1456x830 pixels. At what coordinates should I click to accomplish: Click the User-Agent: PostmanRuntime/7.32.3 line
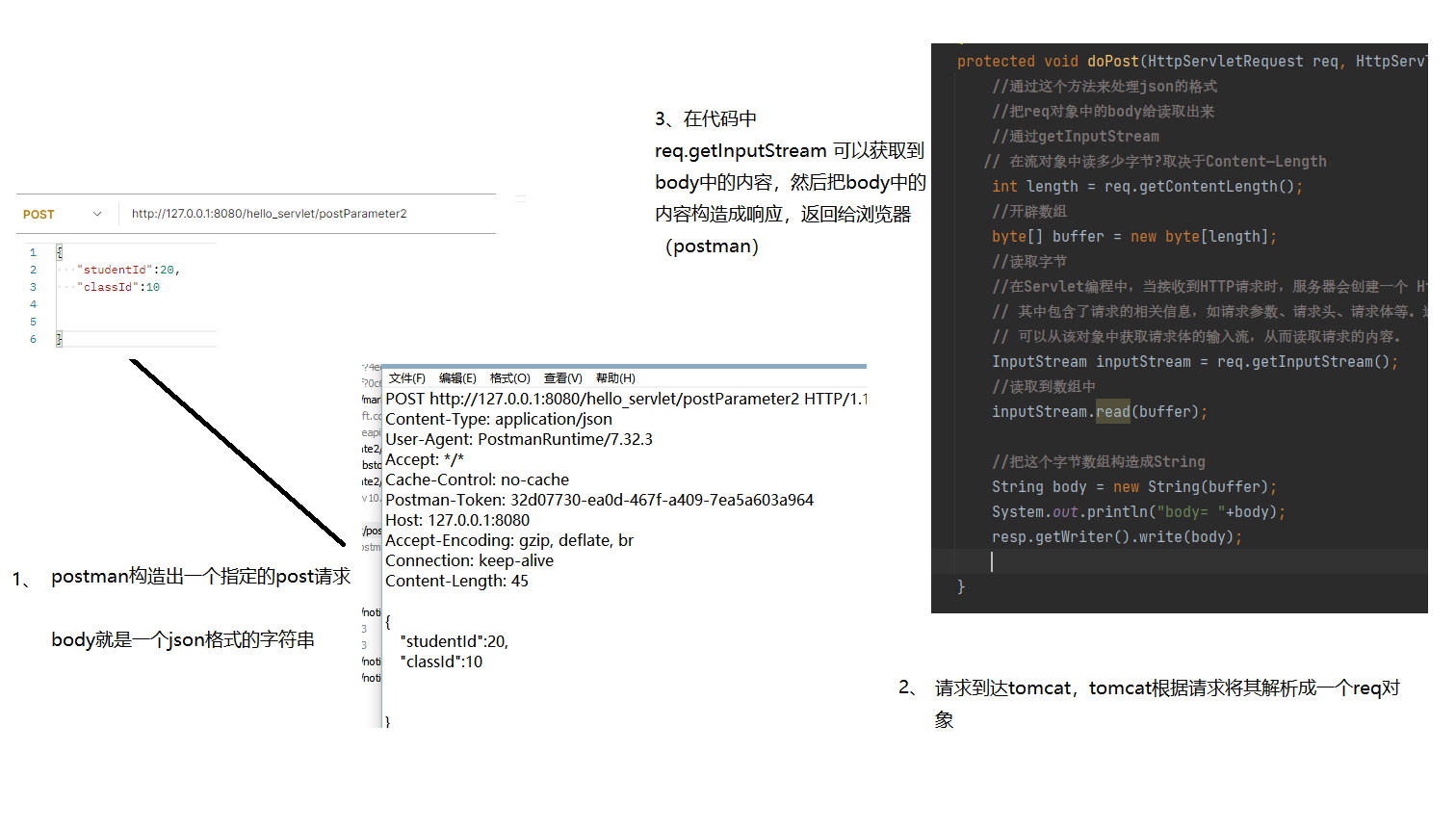[x=519, y=439]
